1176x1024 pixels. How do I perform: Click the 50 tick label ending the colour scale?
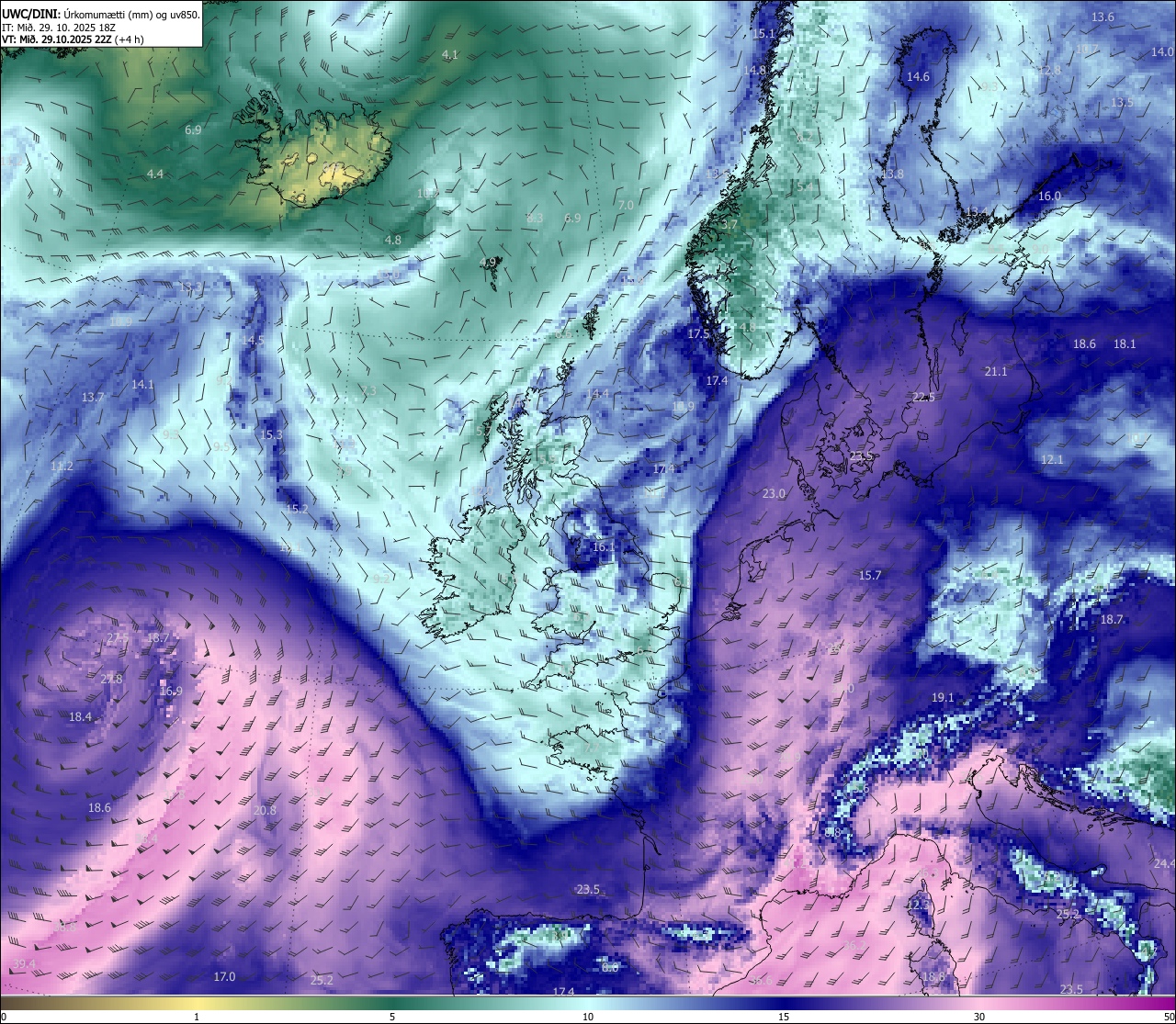[x=1169, y=1017]
